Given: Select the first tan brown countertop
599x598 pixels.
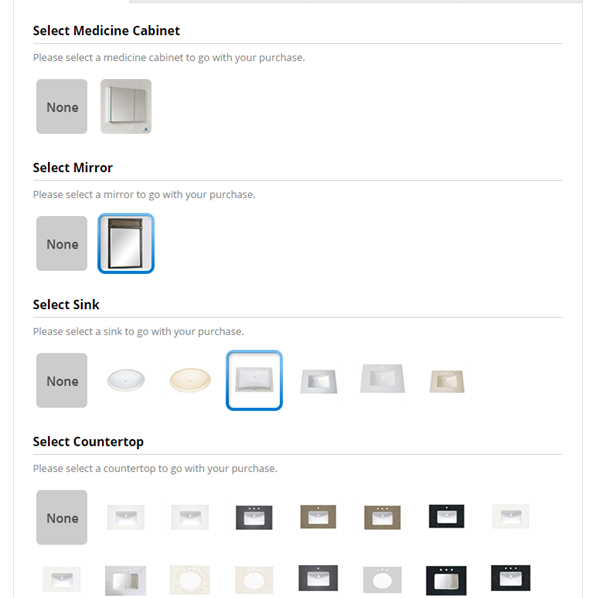Looking at the screenshot, I should 318,517.
